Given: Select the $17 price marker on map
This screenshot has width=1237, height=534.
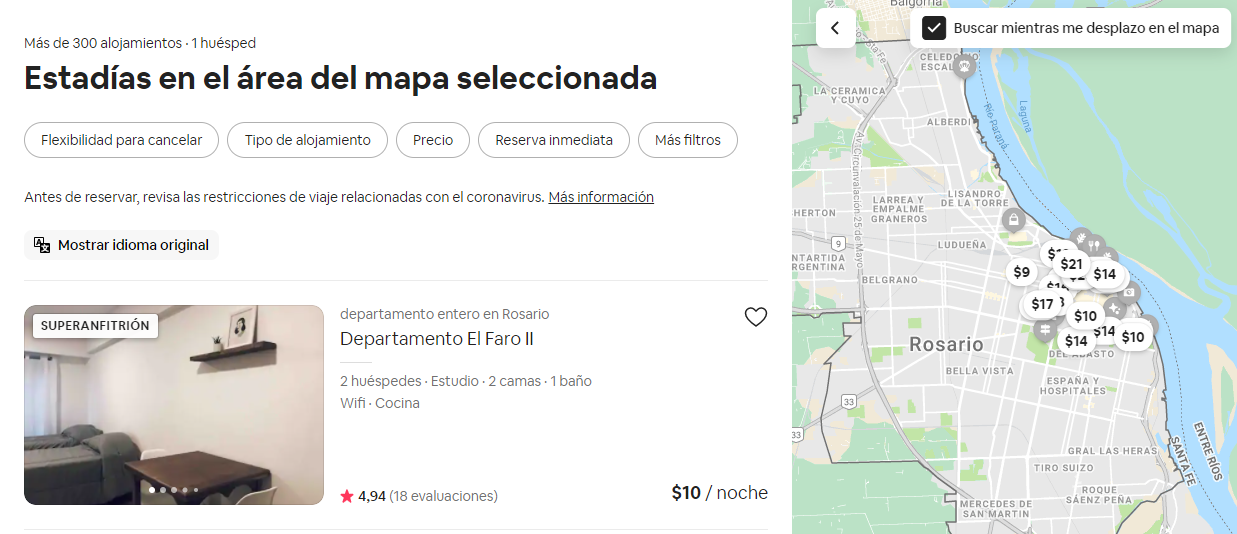Looking at the screenshot, I should (1042, 304).
